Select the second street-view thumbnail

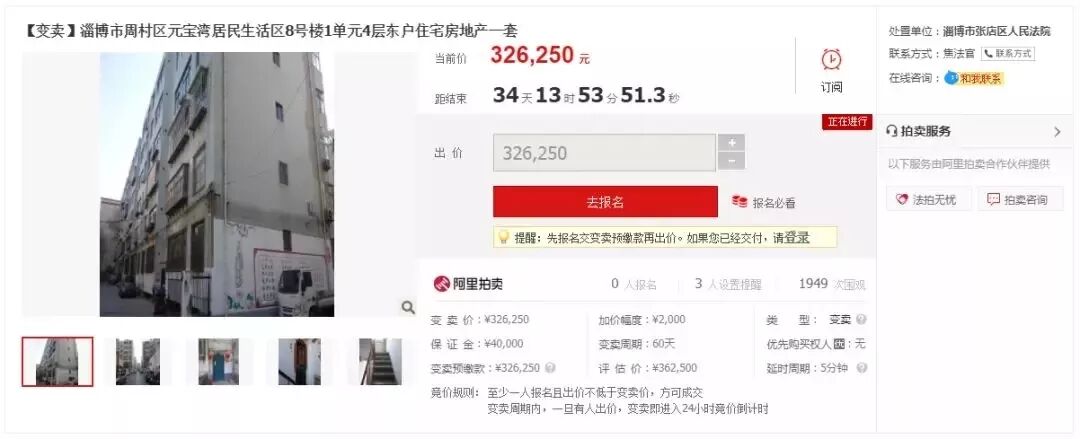[x=138, y=361]
